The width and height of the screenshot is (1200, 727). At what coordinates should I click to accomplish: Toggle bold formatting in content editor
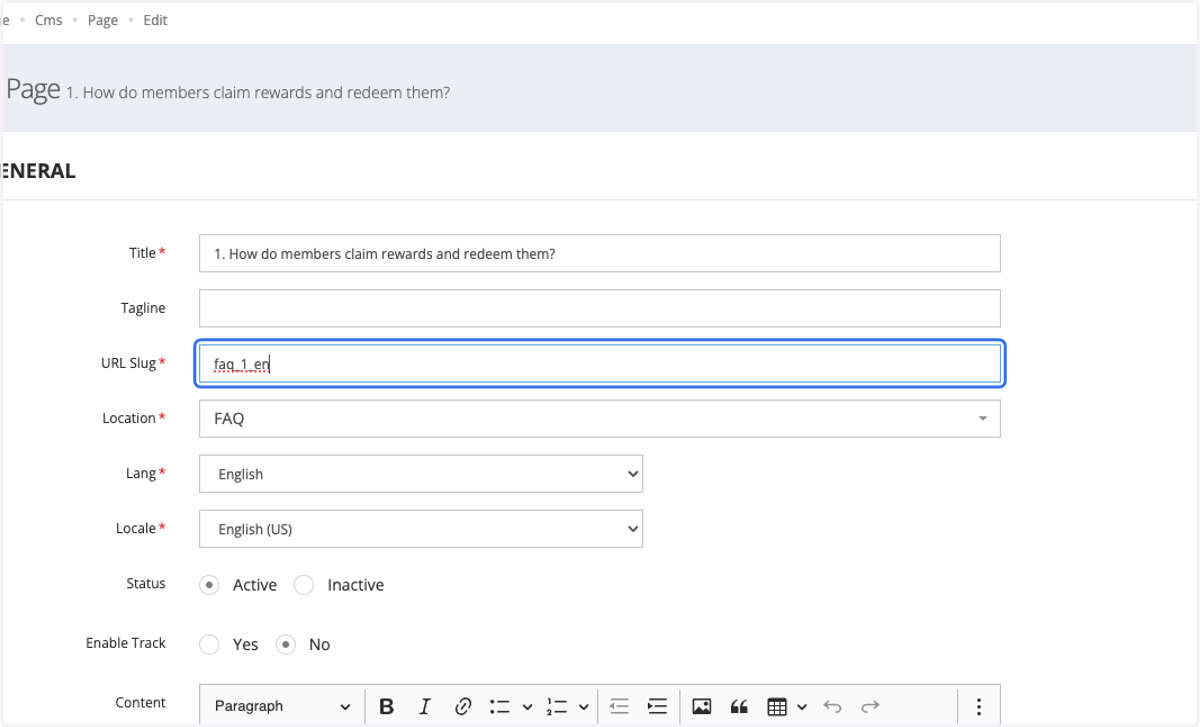pyautogui.click(x=387, y=707)
